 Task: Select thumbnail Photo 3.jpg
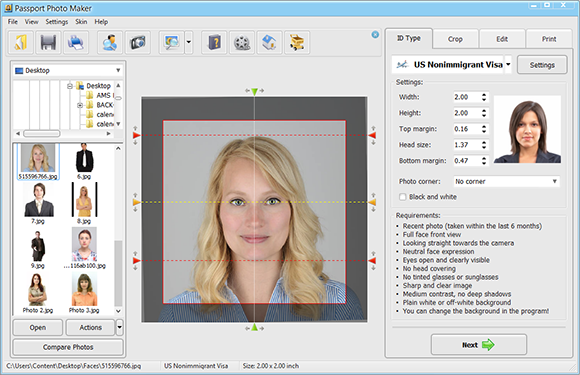click(x=84, y=293)
